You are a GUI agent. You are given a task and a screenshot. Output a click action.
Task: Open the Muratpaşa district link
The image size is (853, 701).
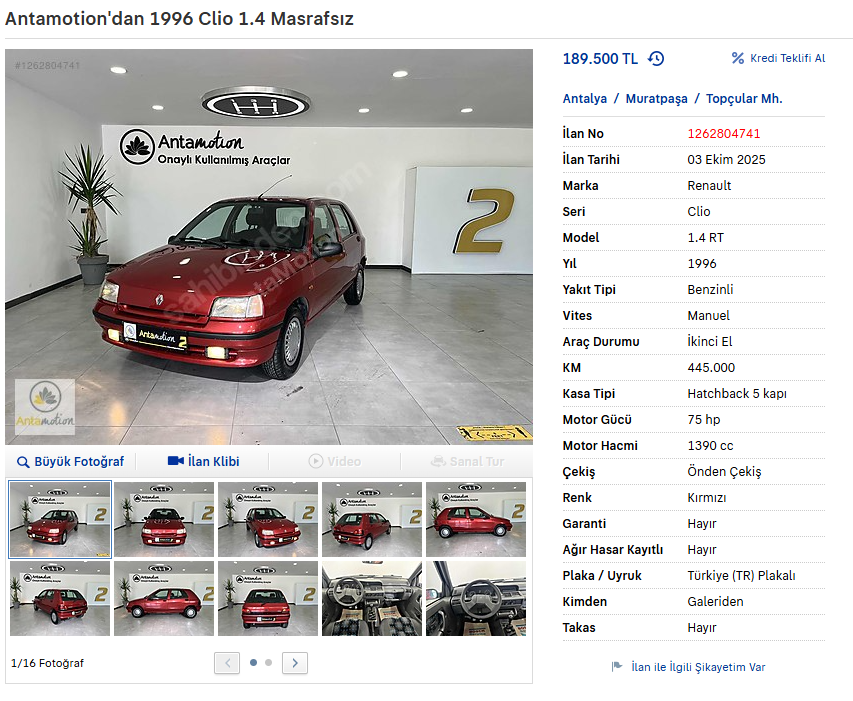(656, 99)
